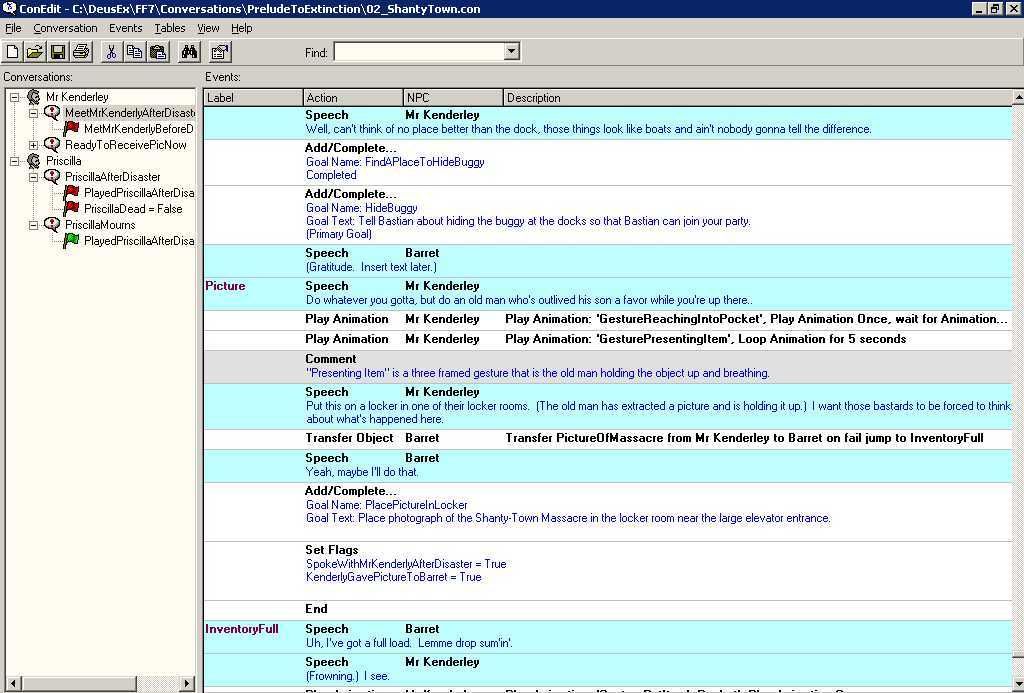Open the View menu
1024x693 pixels.
click(208, 28)
